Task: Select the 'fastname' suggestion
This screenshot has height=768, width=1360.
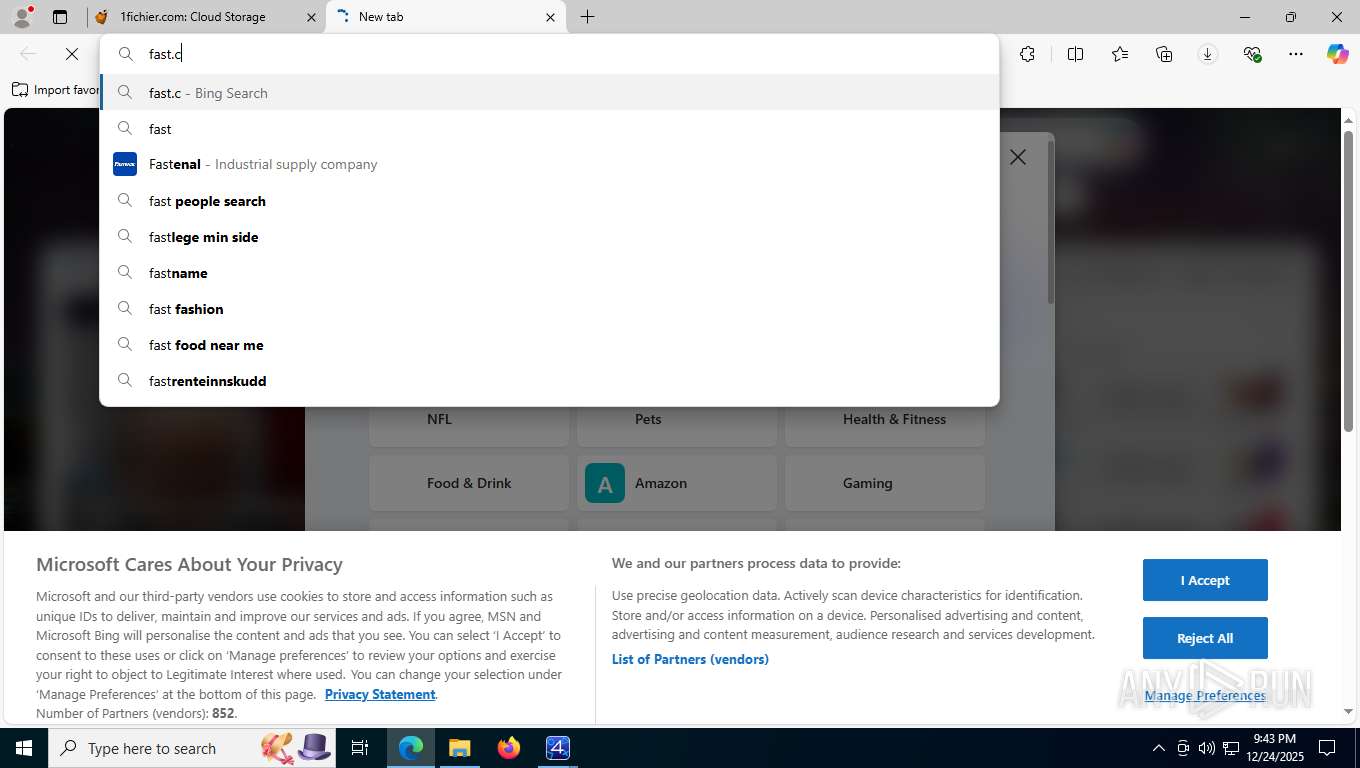Action: coord(550,273)
